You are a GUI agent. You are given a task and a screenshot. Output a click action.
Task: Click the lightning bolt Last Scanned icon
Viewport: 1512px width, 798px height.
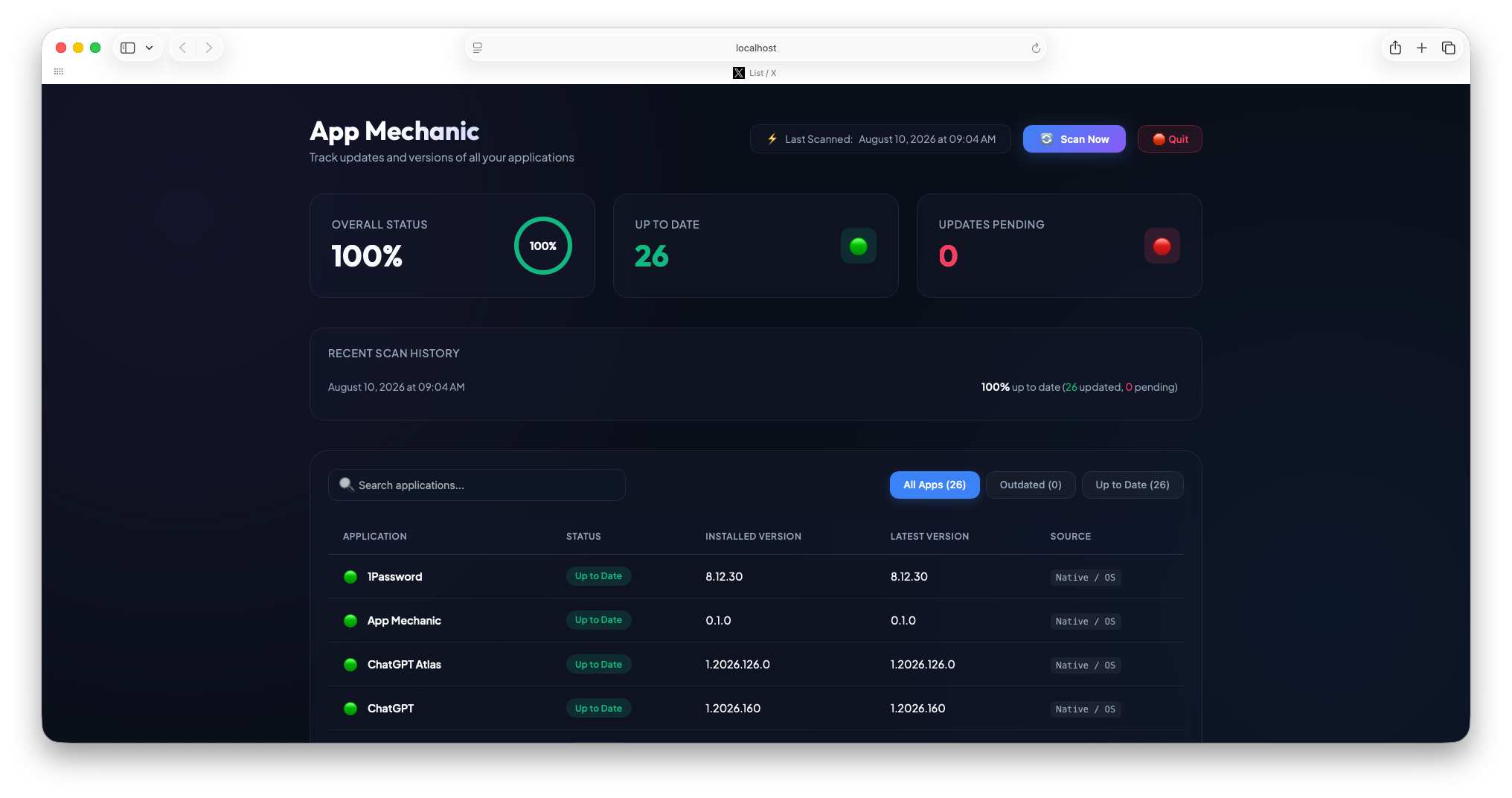[772, 139]
